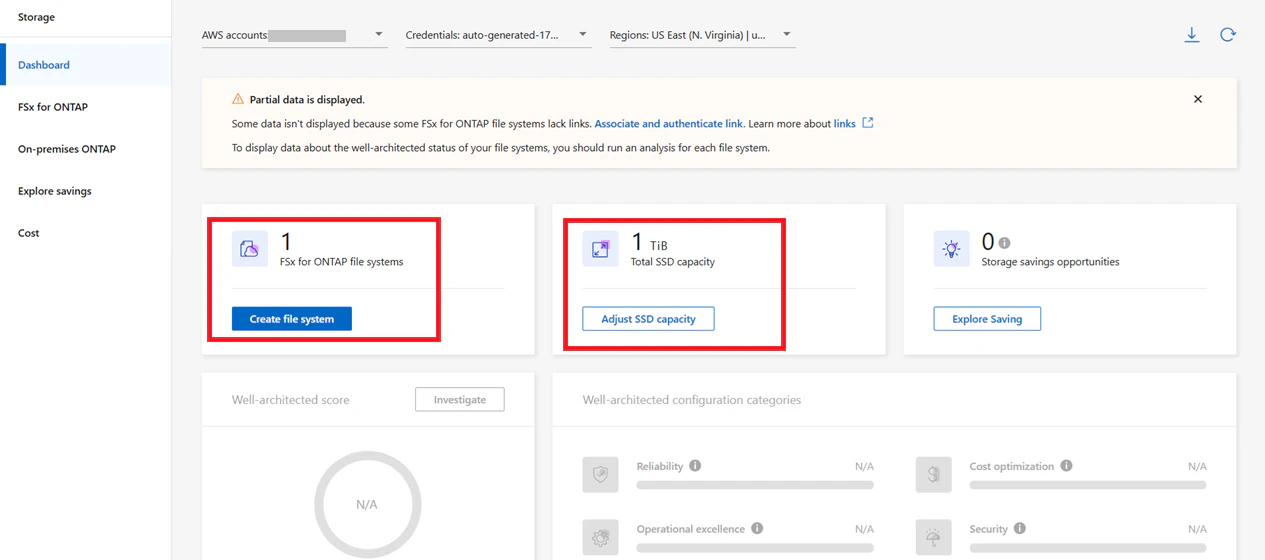The height and width of the screenshot is (560, 1265).
Task: Click the Explore Saving button
Action: click(987, 319)
